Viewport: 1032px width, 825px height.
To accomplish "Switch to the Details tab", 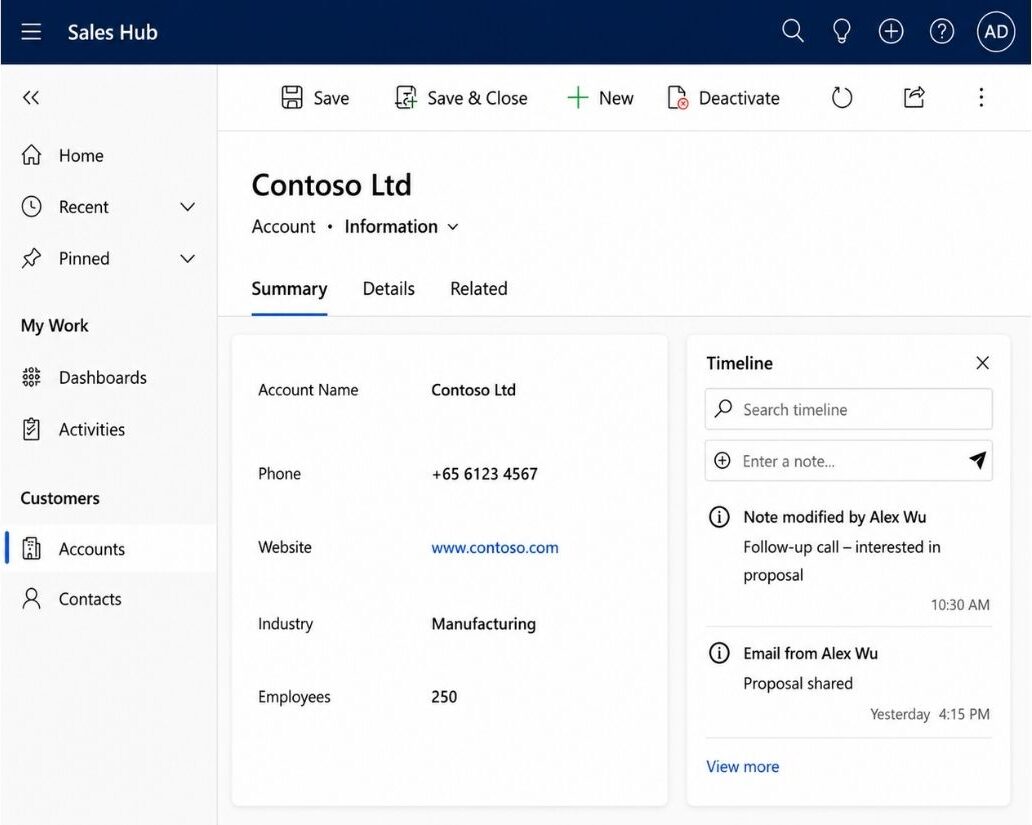I will click(x=388, y=288).
